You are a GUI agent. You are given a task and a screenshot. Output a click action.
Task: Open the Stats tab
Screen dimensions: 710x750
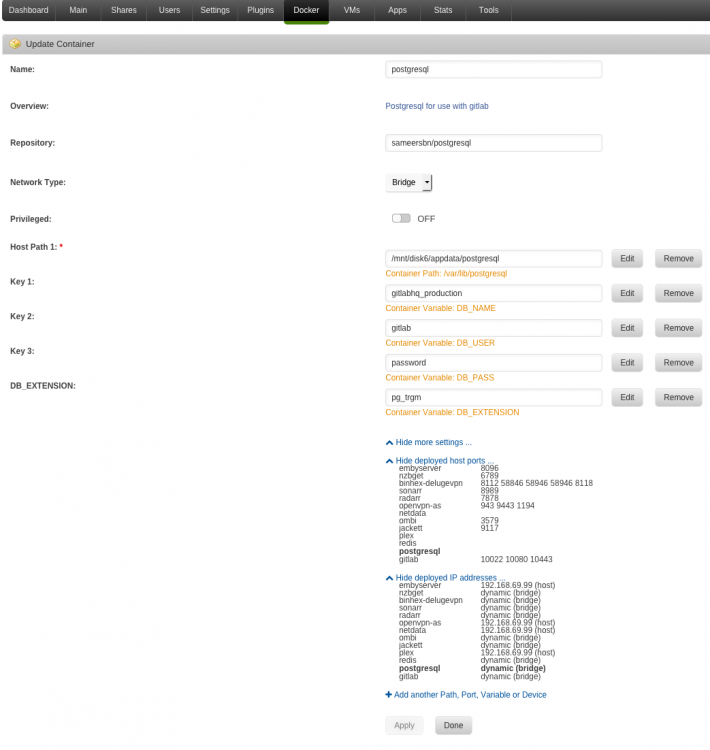(x=443, y=10)
